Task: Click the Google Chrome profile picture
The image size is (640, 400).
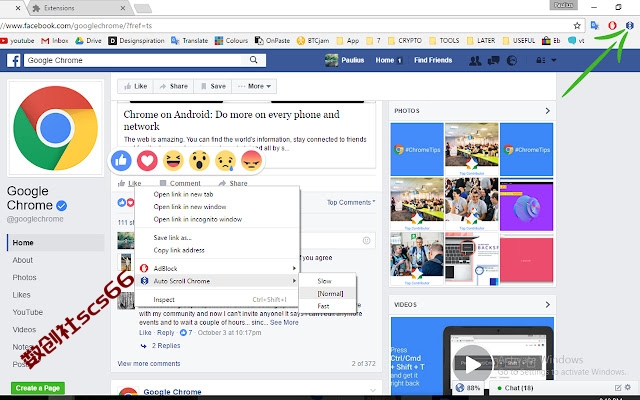Action: tap(56, 128)
